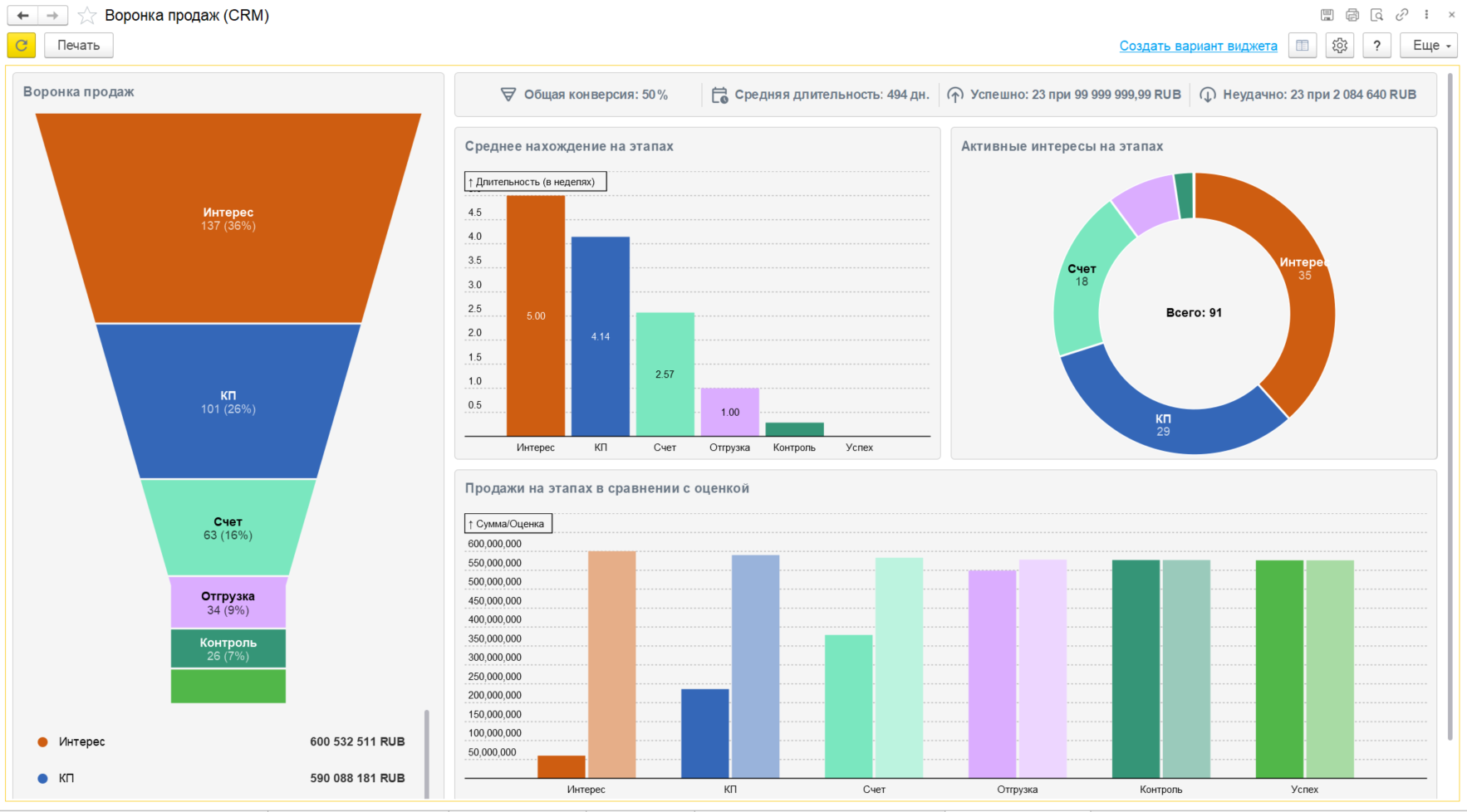Click Длительность (в неделях) sort header
Viewport: 1467px width, 812px height.
[535, 182]
